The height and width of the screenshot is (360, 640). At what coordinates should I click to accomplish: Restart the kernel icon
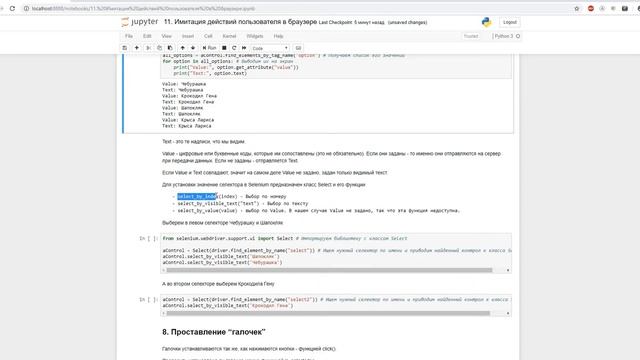[x=234, y=48]
